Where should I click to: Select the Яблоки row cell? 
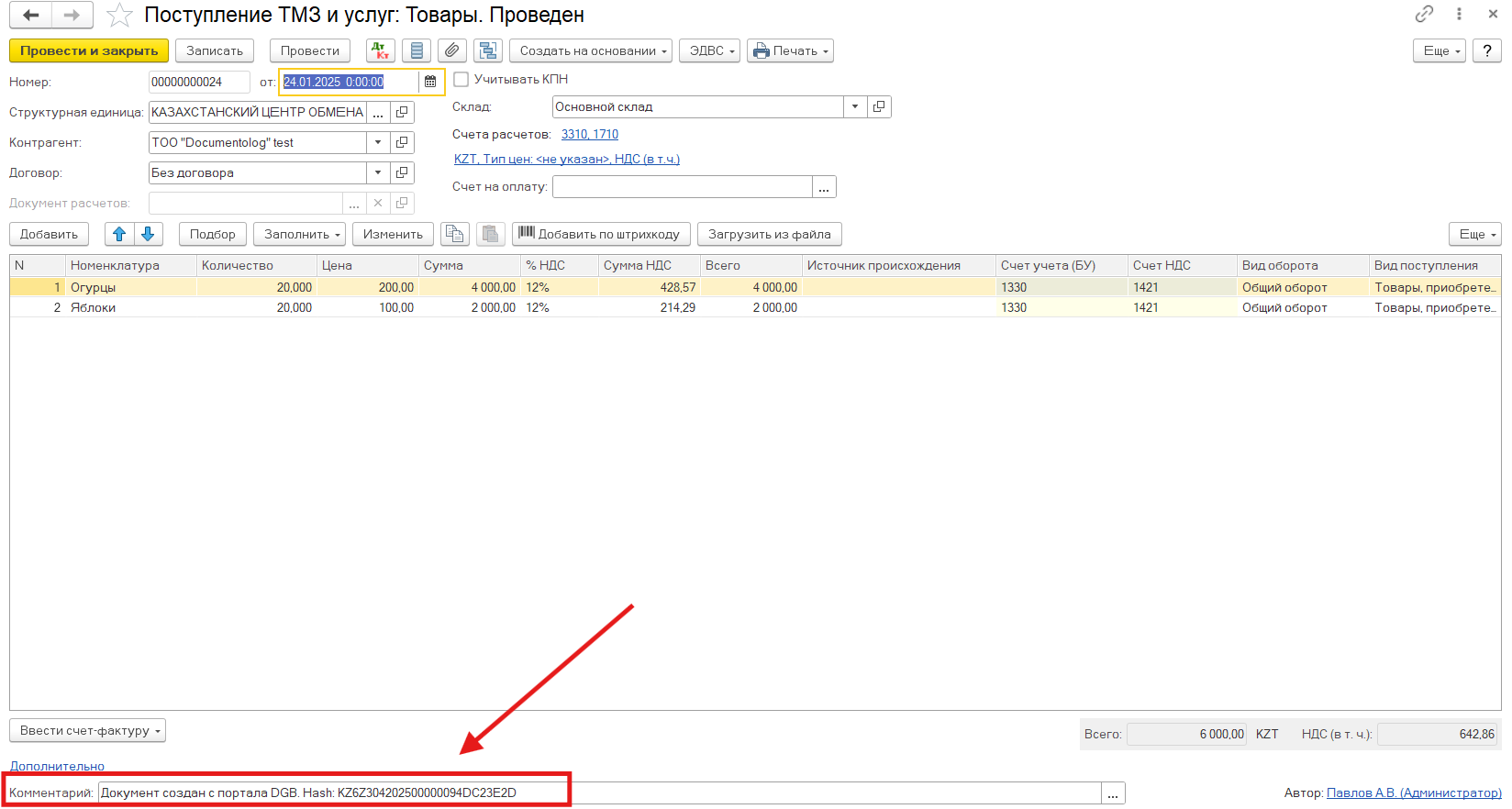pos(130,307)
